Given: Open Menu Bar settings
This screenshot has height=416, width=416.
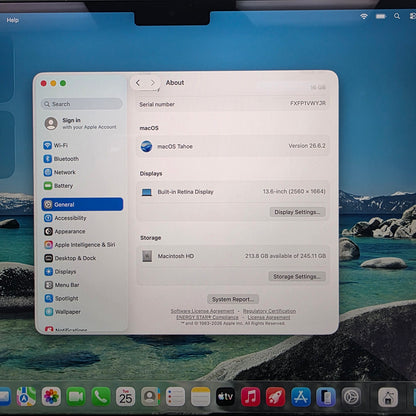Looking at the screenshot, I should [x=62, y=285].
